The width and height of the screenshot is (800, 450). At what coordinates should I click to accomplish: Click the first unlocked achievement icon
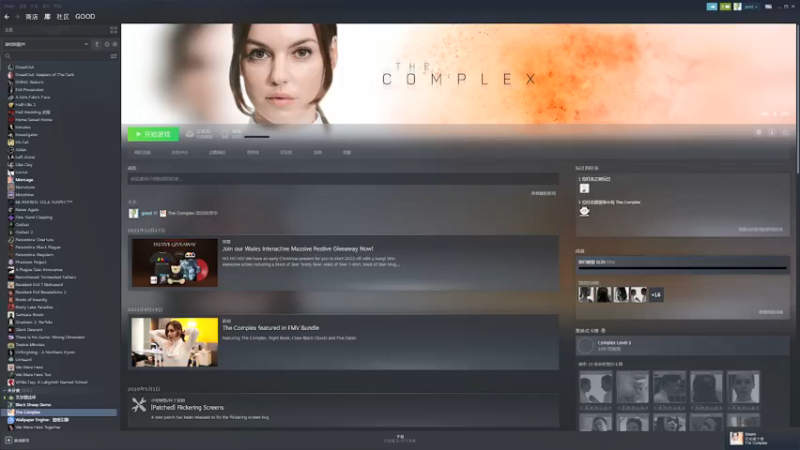click(586, 294)
